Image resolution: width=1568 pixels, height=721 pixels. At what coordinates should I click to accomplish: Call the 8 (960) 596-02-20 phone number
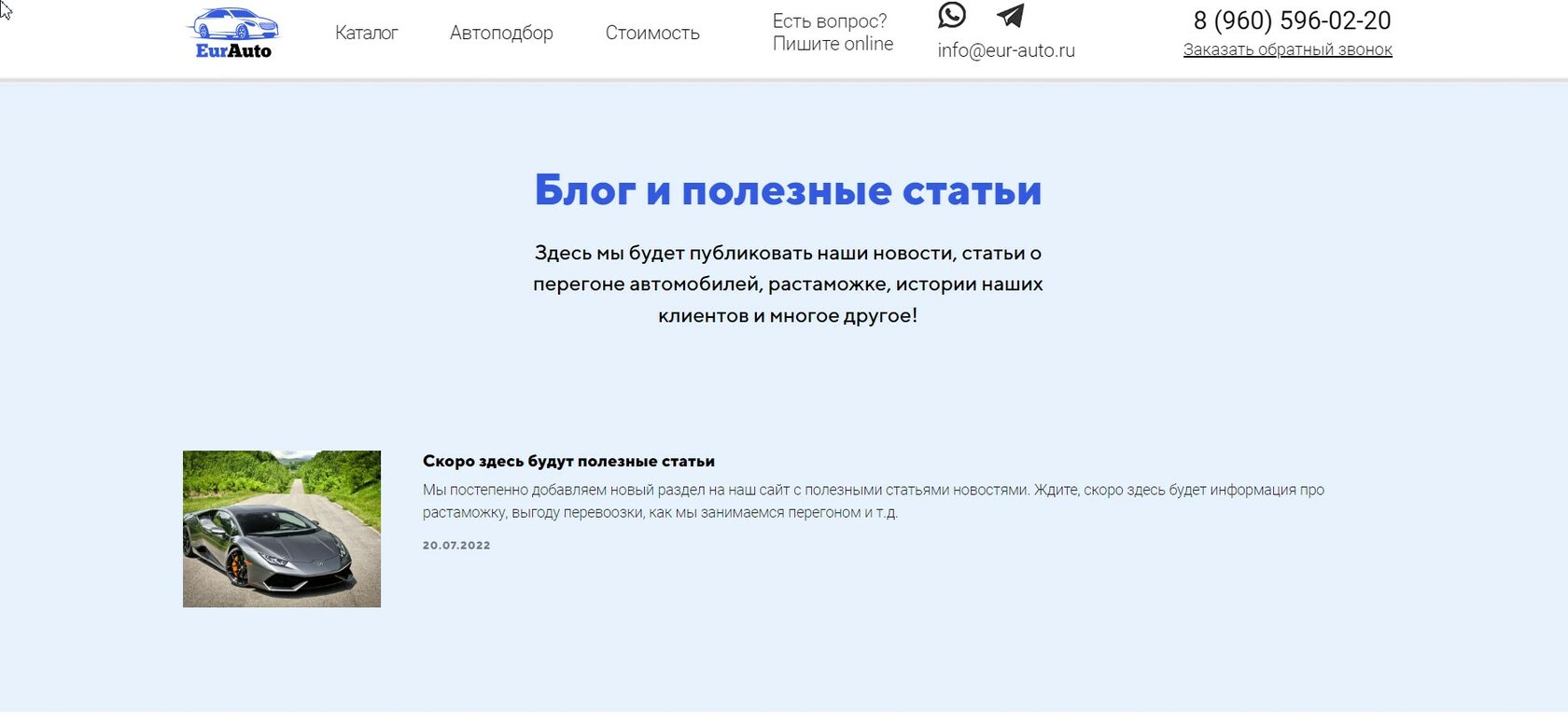tap(1292, 21)
